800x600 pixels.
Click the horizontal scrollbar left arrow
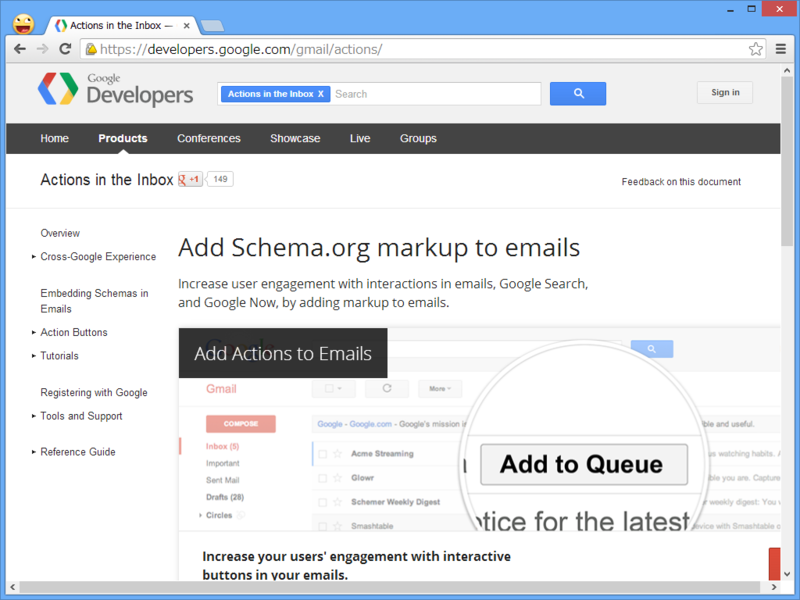tap(12, 587)
